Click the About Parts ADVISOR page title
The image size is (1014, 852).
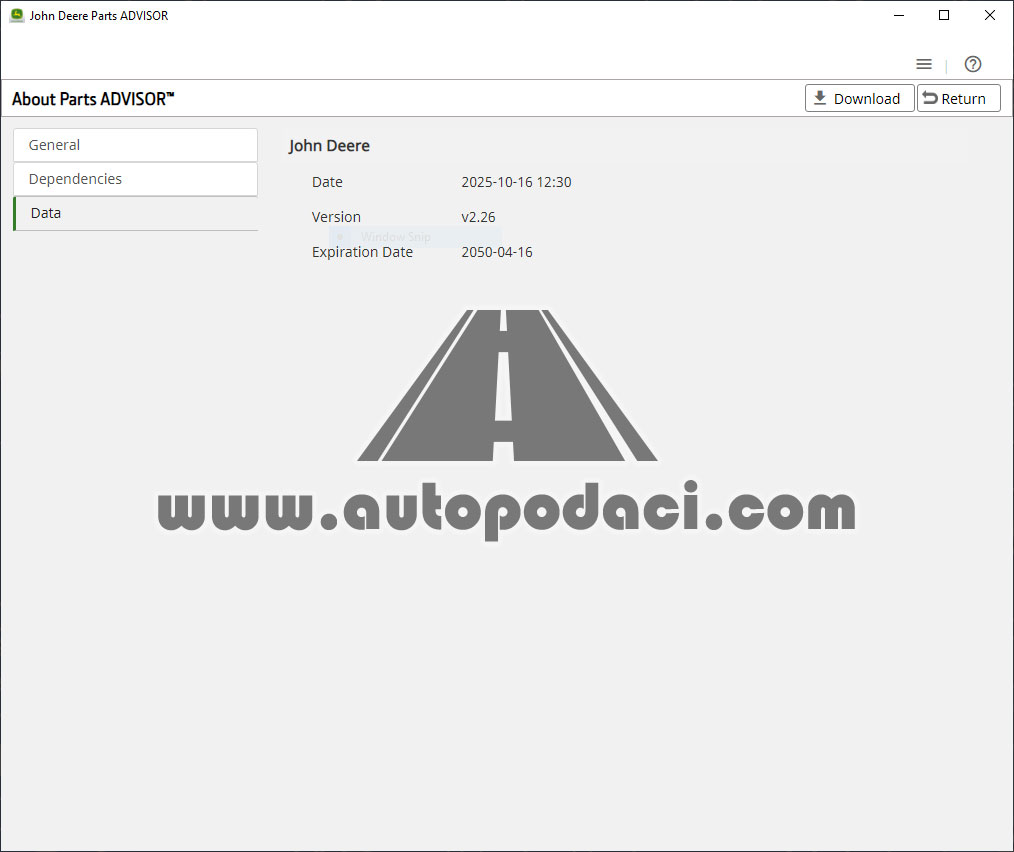point(93,99)
